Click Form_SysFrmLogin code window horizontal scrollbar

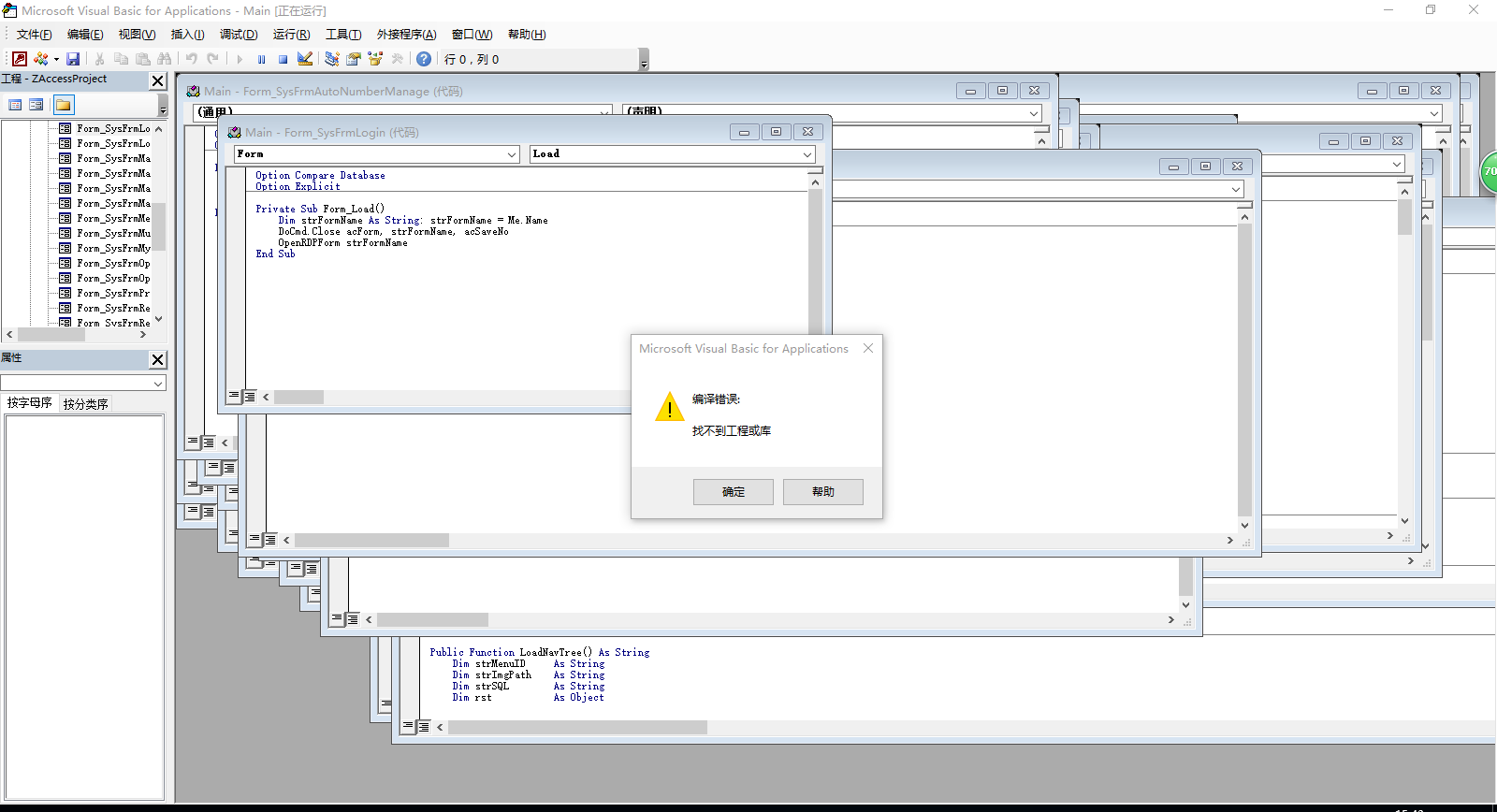click(x=298, y=397)
